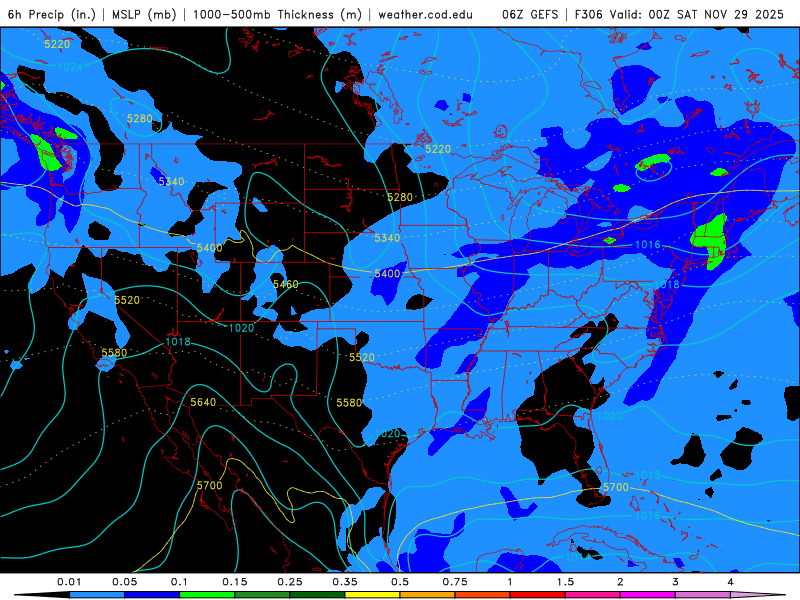Select the magenta 2 to 3 legend swatch
Viewport: 800px width, 600px height.
648,595
